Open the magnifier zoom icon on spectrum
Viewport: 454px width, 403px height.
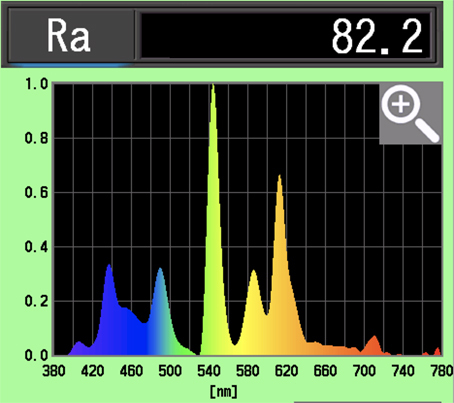411,114
